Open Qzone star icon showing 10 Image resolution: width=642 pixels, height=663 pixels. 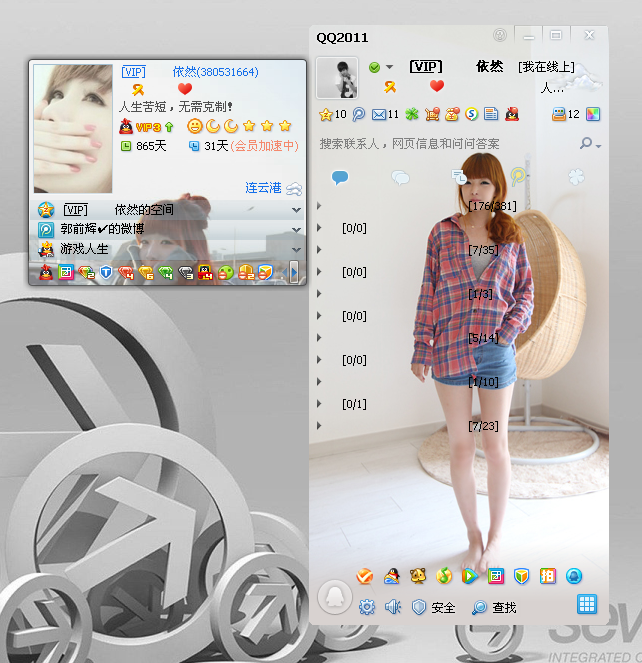pyautogui.click(x=332, y=114)
